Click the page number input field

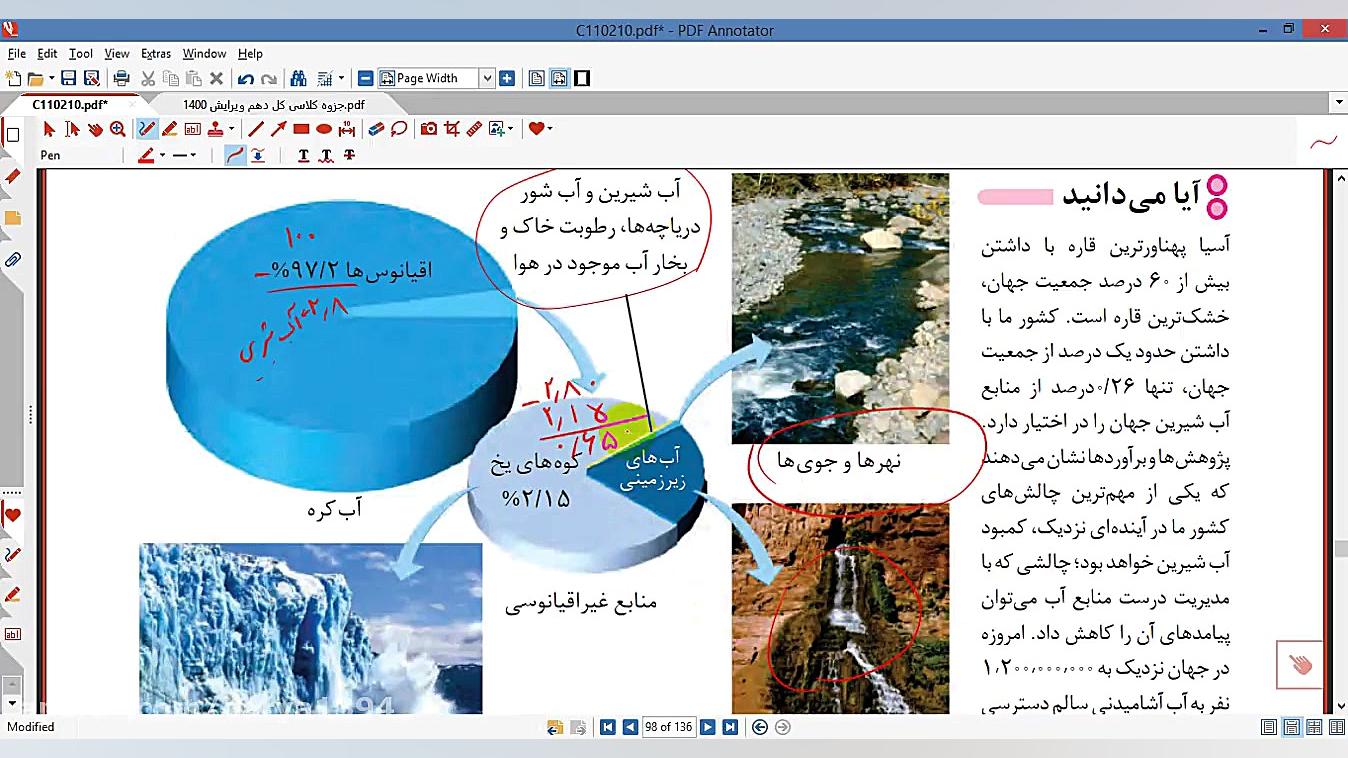pos(668,727)
